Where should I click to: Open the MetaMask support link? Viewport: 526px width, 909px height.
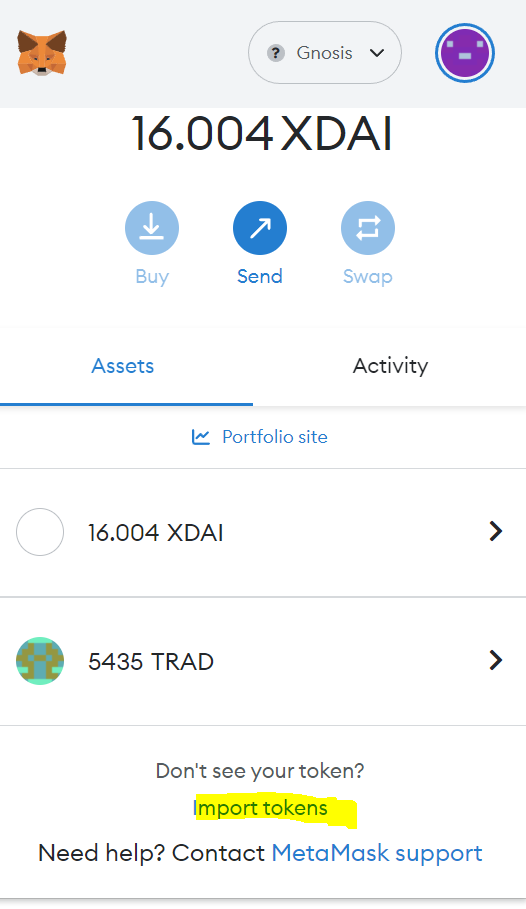pos(377,853)
